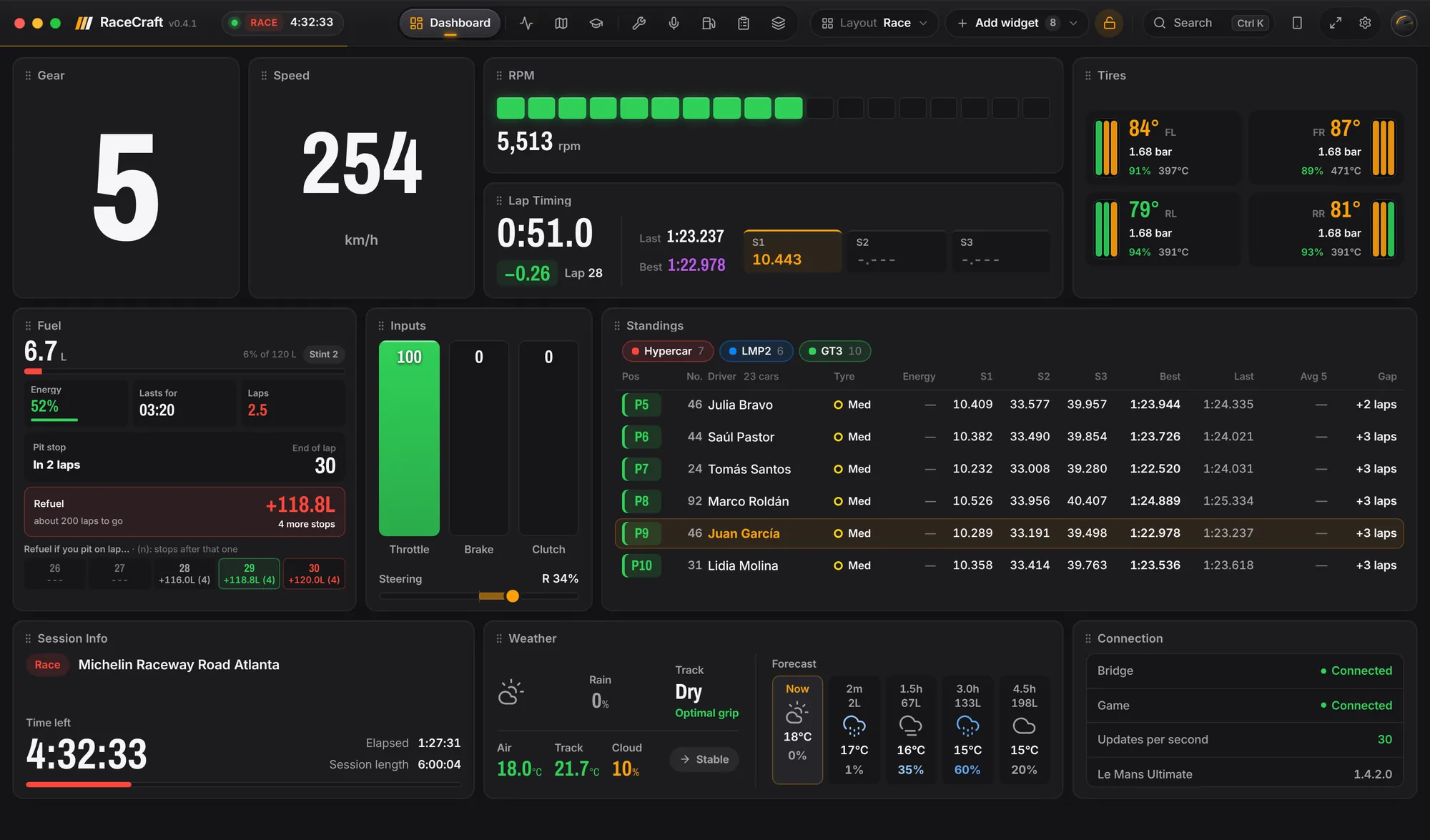Click the Search input field

coord(1208,23)
